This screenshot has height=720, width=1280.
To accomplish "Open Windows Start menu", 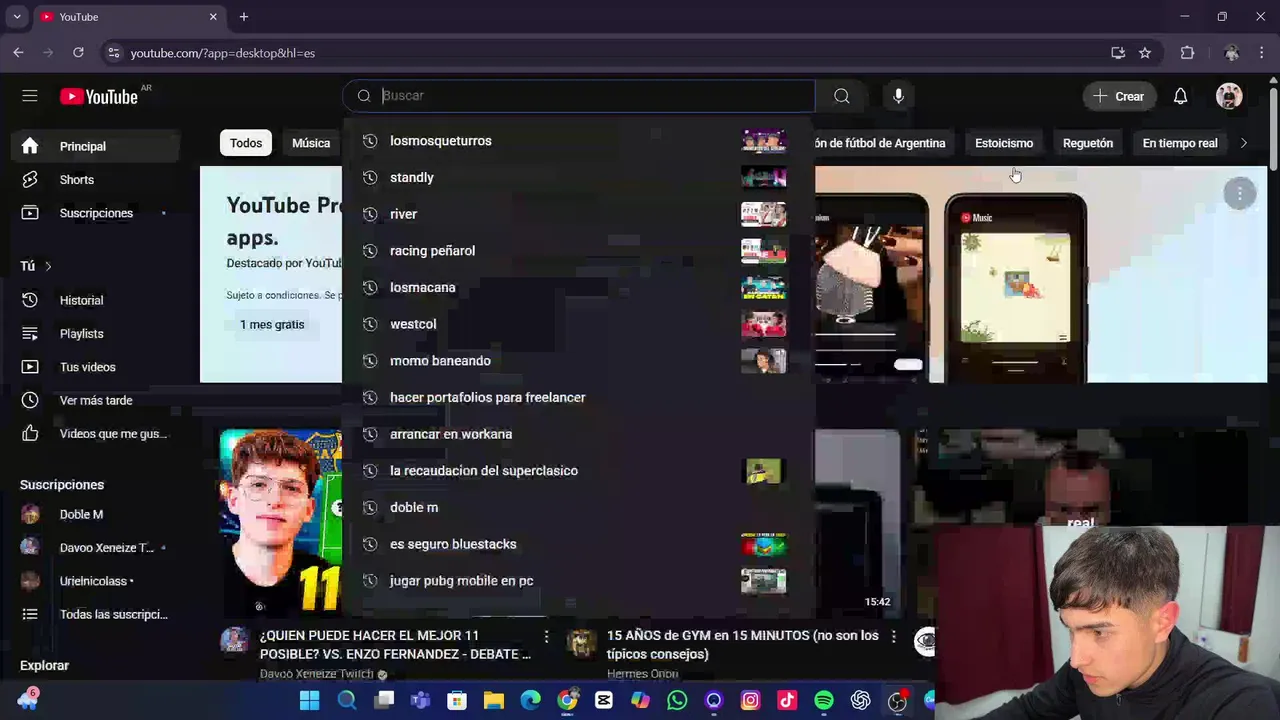I will (309, 701).
